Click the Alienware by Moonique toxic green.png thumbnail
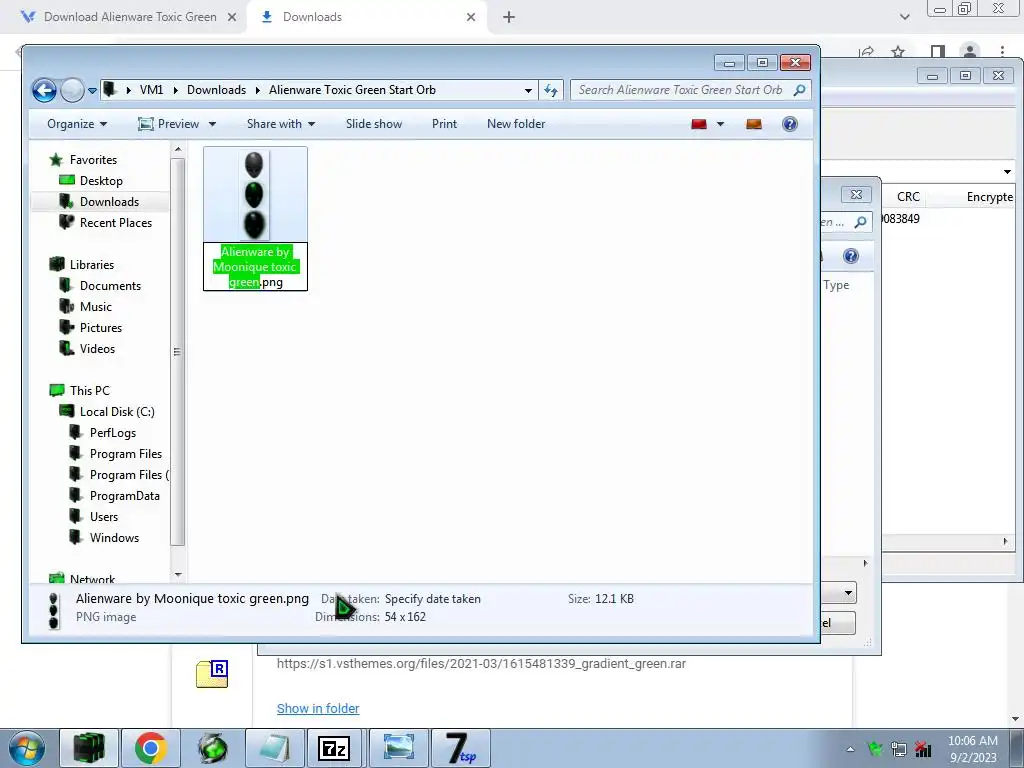 point(255,194)
